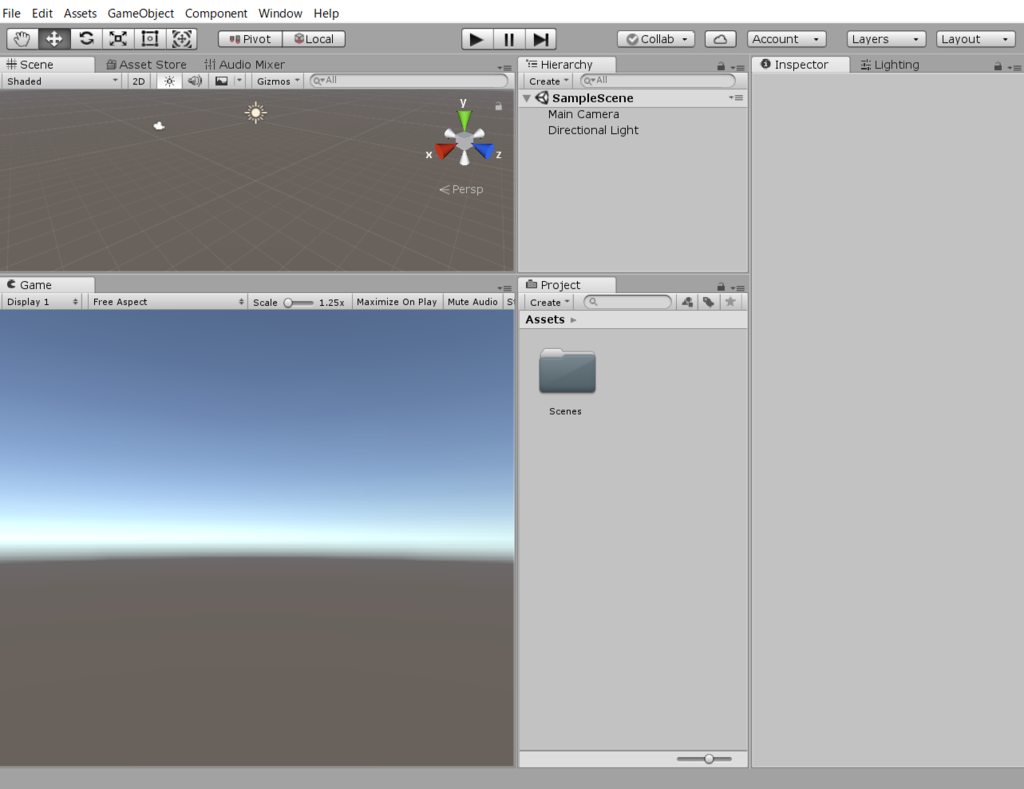This screenshot has width=1024, height=789.
Task: Open the Scene panel options menu
Action: click(505, 67)
